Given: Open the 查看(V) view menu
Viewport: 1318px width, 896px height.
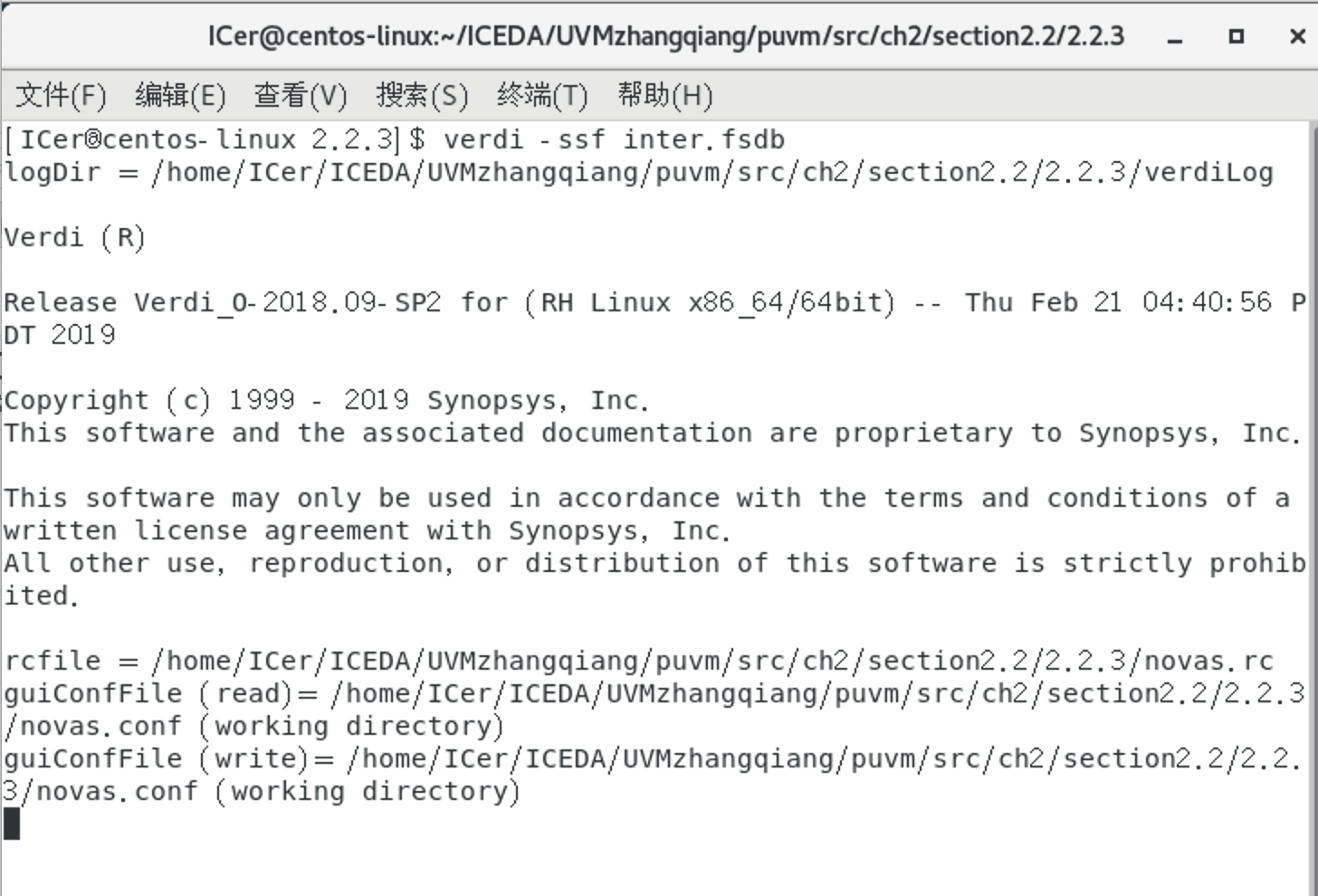Looking at the screenshot, I should [x=301, y=95].
